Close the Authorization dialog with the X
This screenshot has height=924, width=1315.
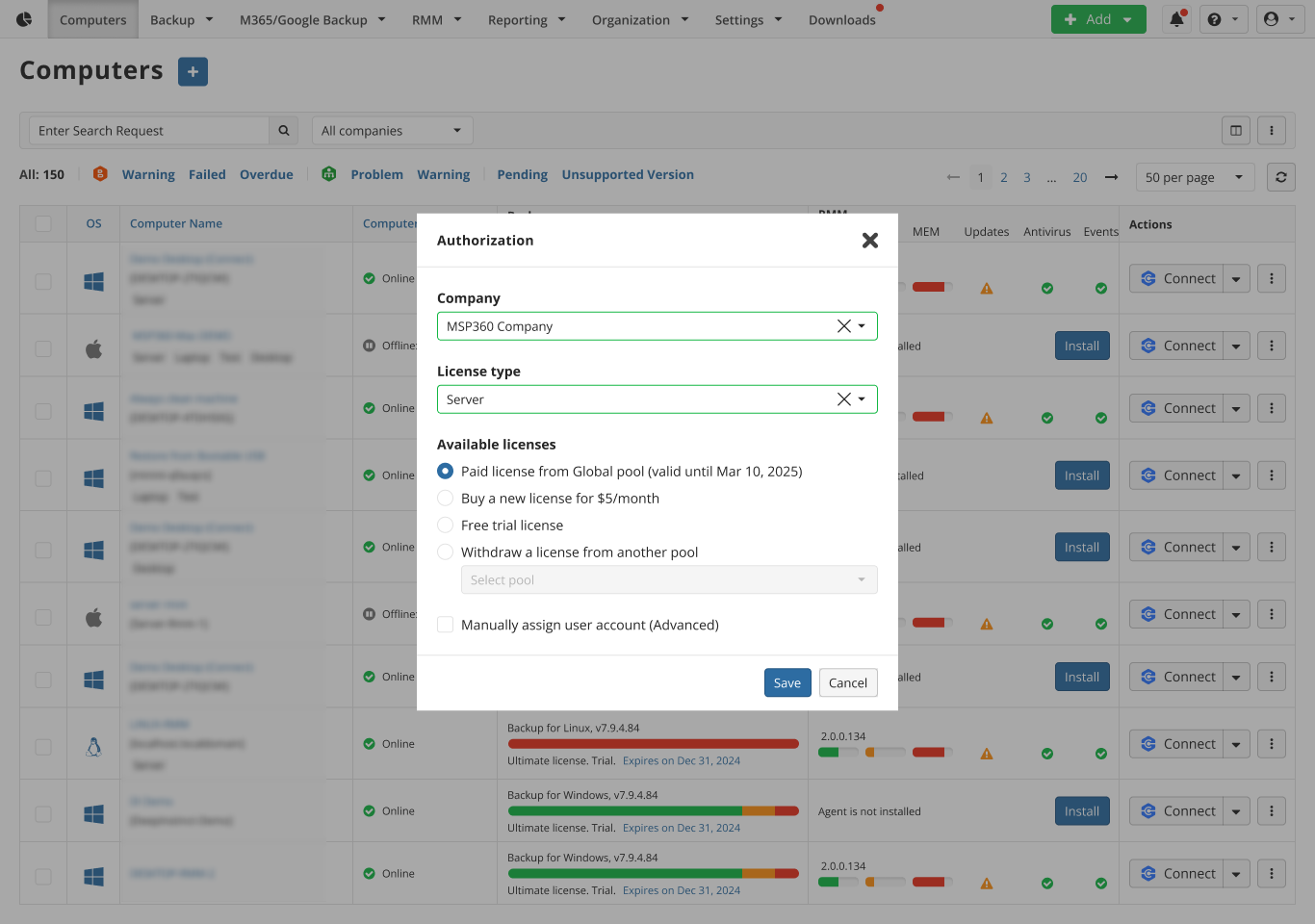(870, 241)
